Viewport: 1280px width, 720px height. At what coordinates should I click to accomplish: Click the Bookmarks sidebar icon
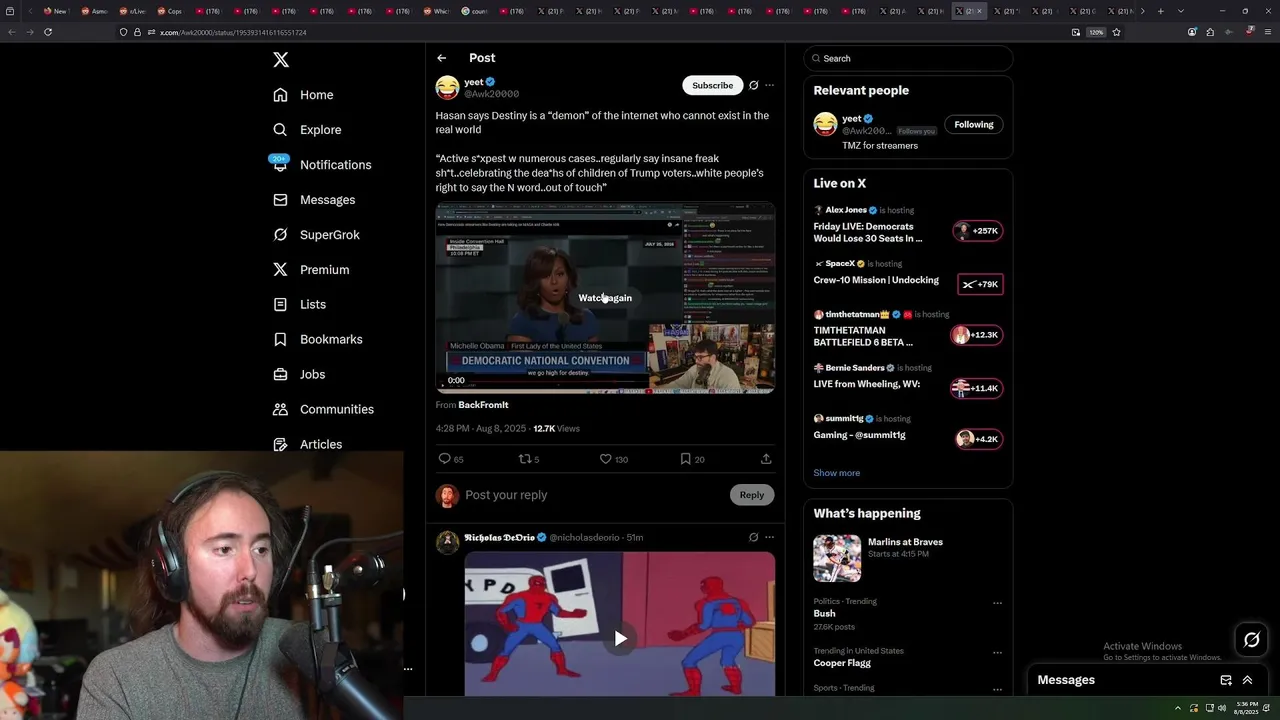(x=280, y=339)
